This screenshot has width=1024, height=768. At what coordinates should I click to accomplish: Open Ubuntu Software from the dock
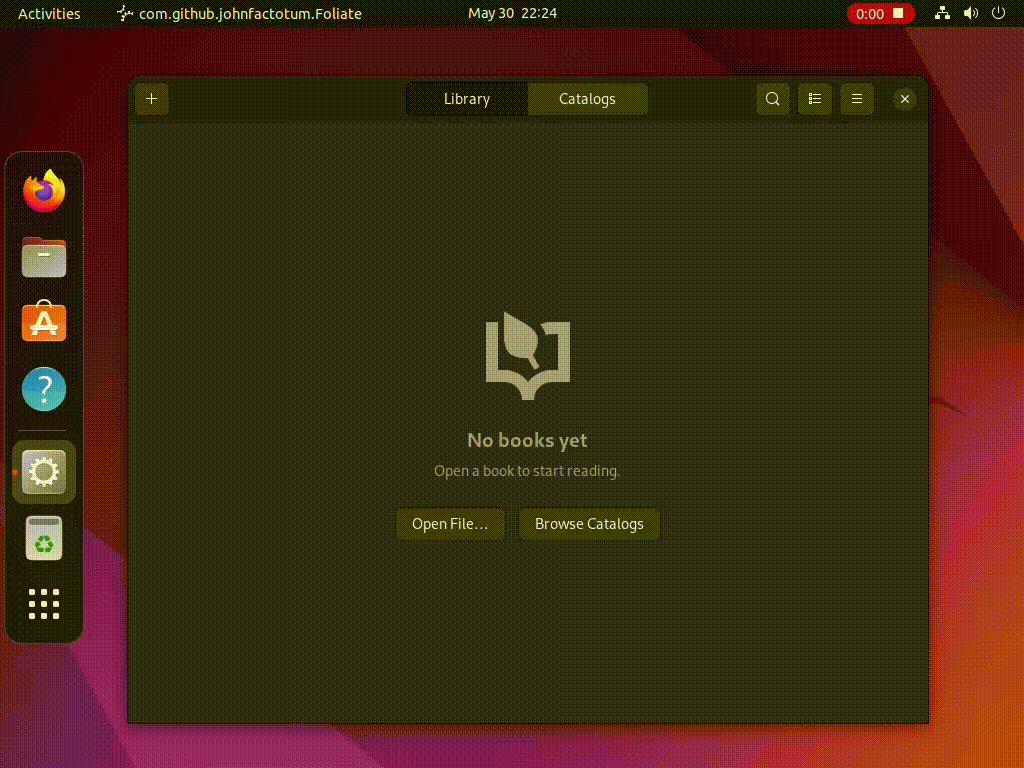pos(44,323)
